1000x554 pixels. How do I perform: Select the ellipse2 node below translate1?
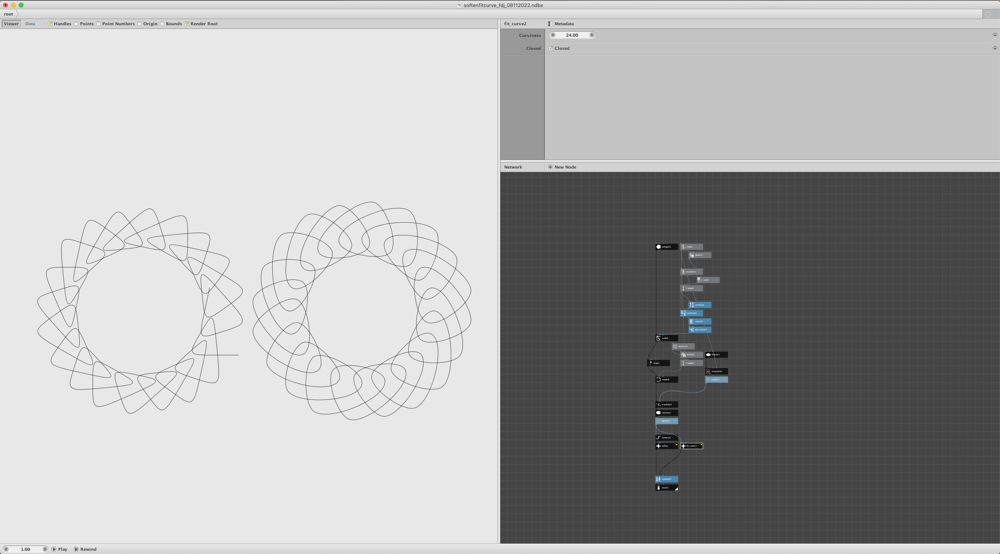click(666, 412)
